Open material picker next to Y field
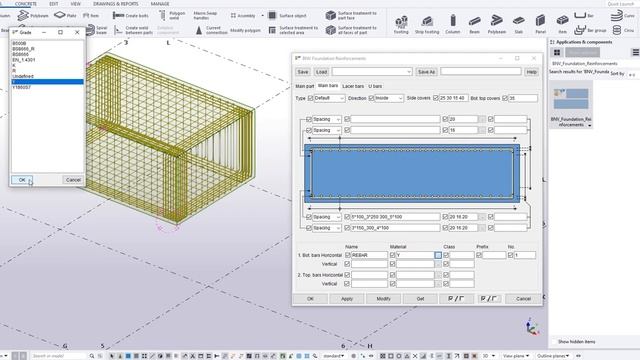 438,255
